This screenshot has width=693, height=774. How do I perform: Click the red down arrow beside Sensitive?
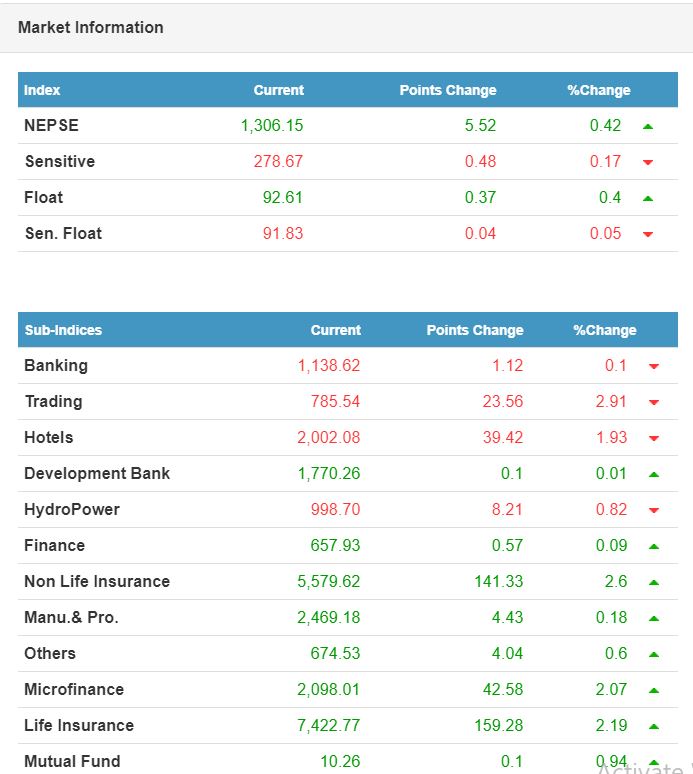click(x=648, y=162)
